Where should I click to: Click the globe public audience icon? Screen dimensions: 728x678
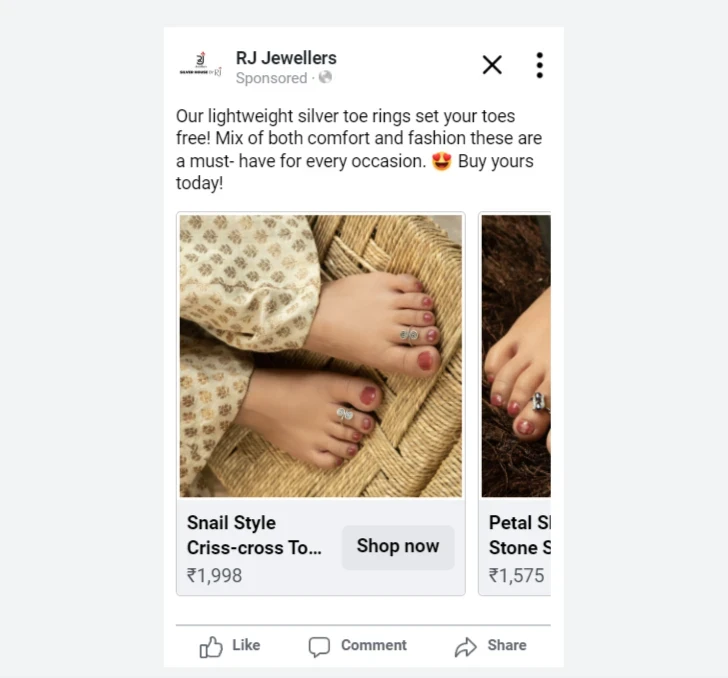[325, 77]
